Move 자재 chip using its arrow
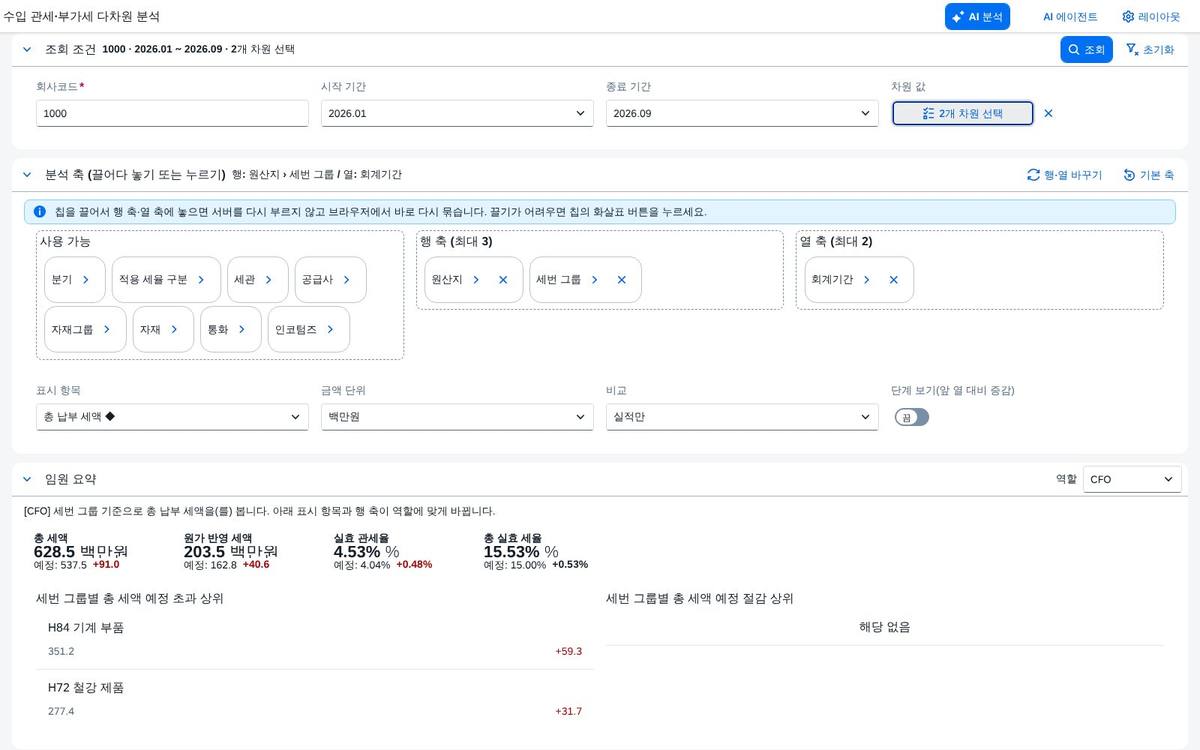The width and height of the screenshot is (1200, 750). [x=174, y=329]
